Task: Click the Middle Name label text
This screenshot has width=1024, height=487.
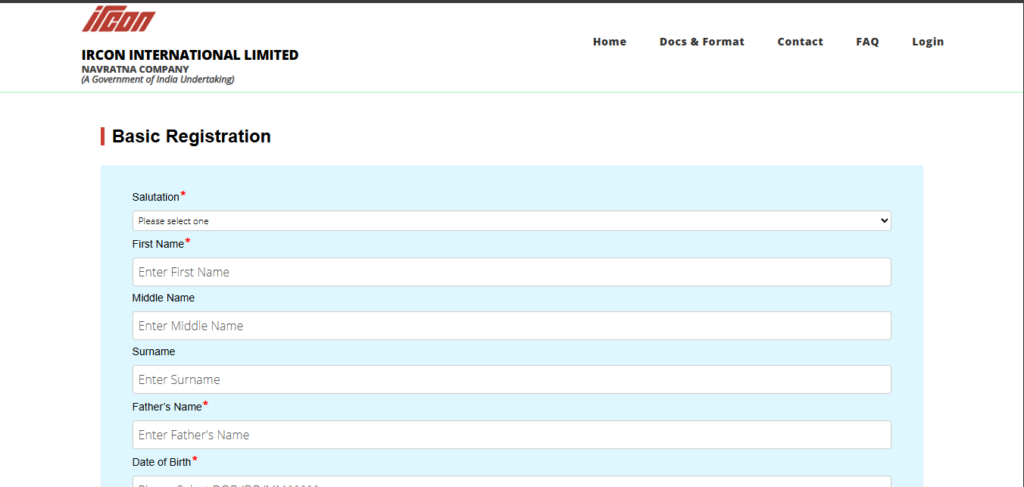Action: (163, 298)
